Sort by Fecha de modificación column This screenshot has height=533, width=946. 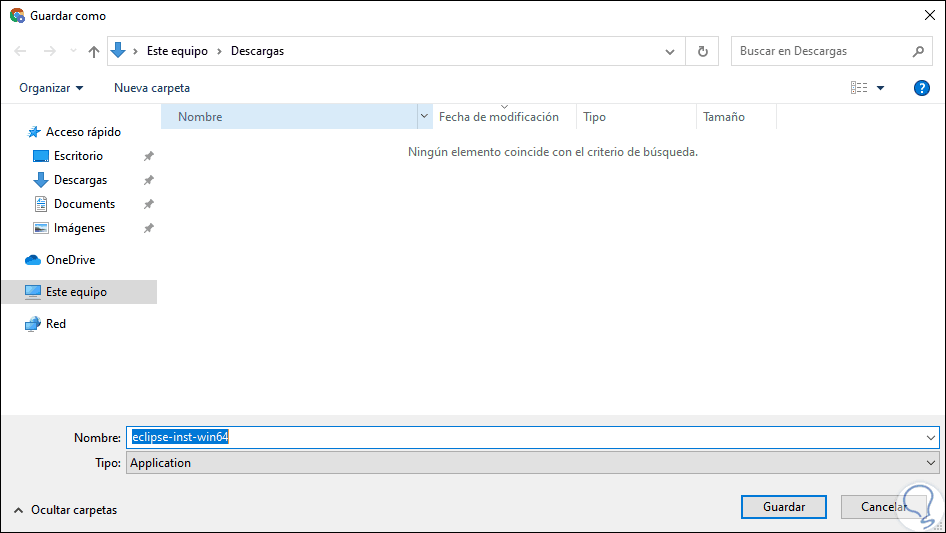(x=504, y=117)
